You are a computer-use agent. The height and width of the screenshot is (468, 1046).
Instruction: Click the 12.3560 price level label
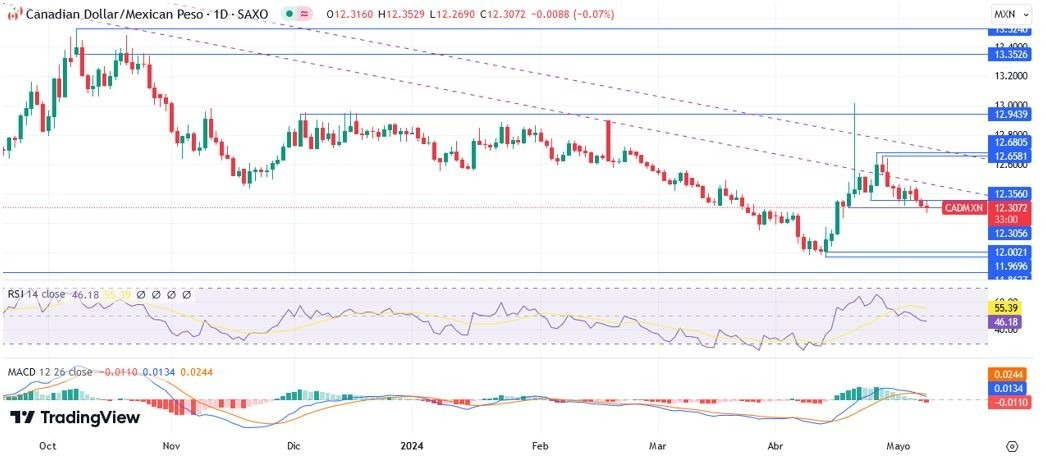coord(1009,194)
